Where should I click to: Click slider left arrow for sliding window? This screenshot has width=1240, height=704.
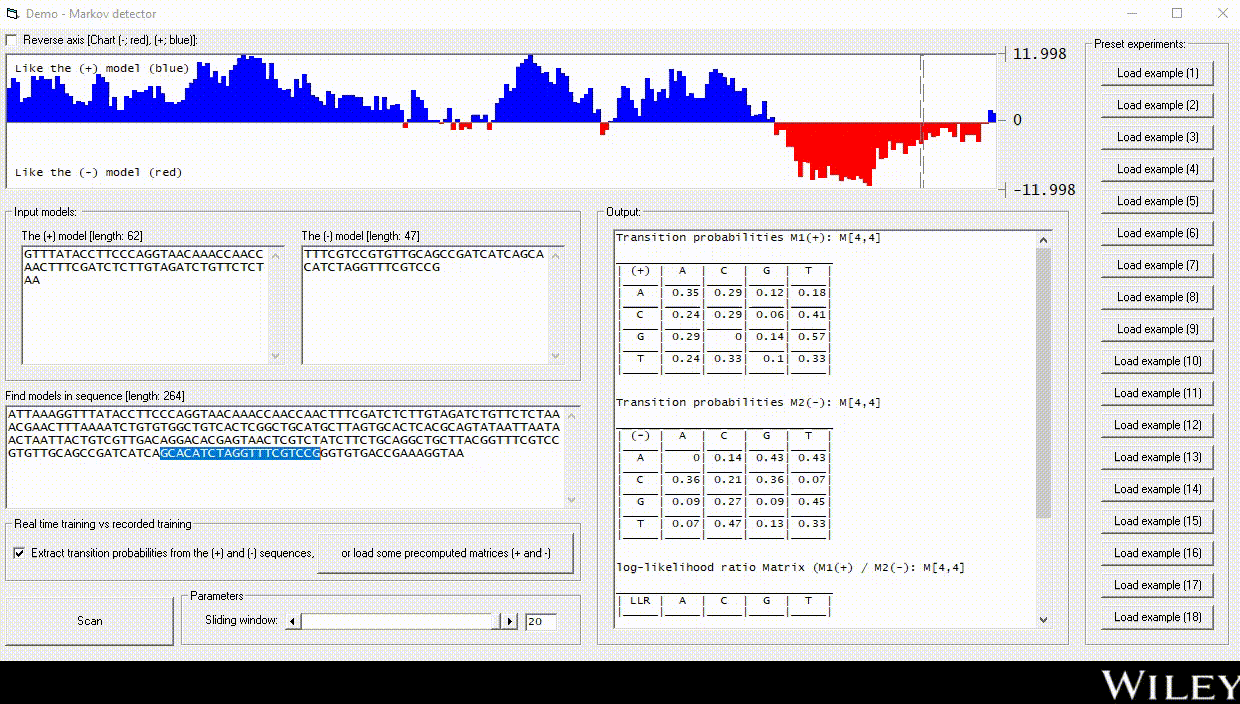293,621
